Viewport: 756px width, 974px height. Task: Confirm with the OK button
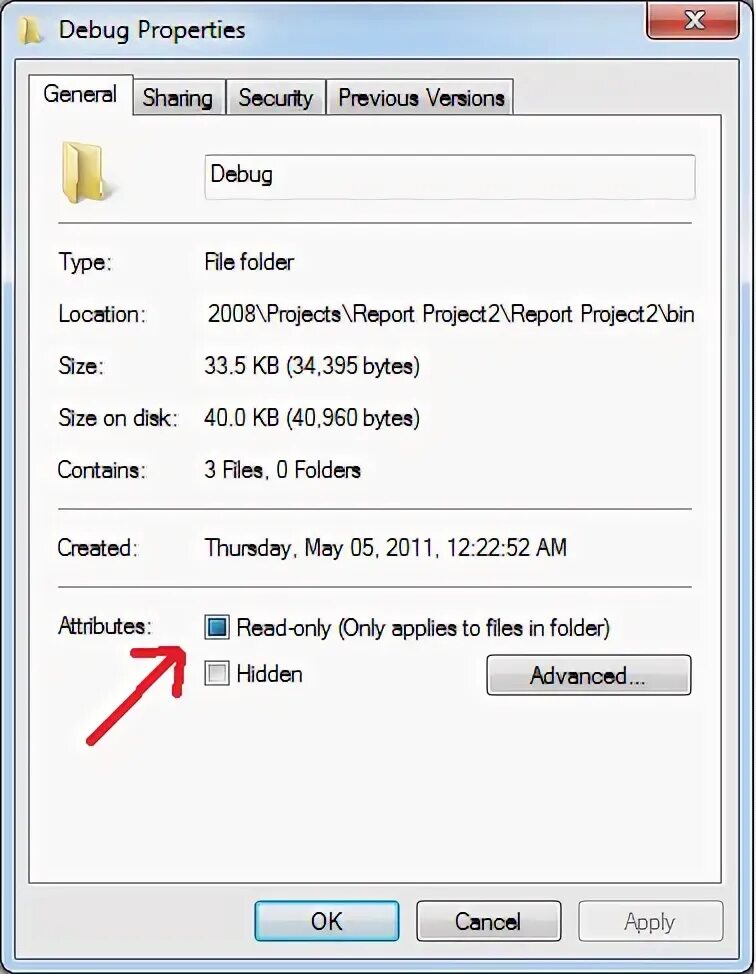pos(327,921)
